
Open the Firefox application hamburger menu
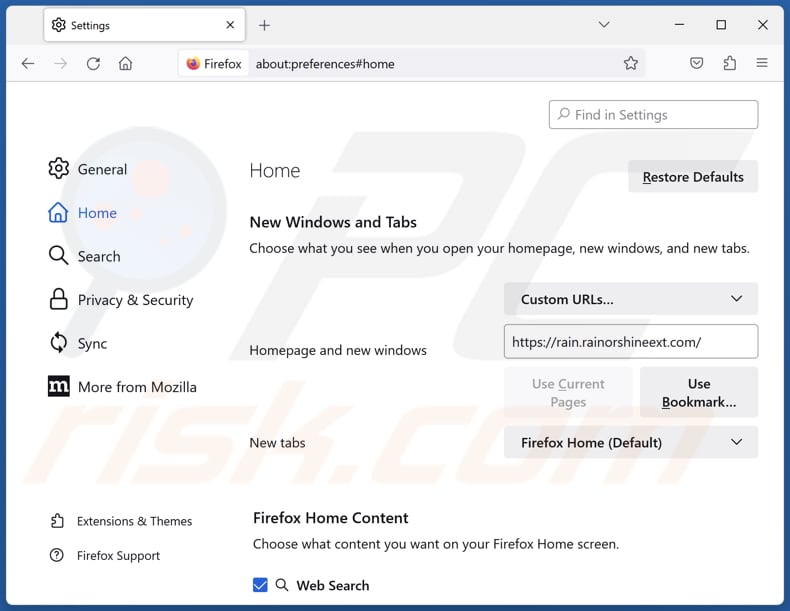pyautogui.click(x=762, y=63)
